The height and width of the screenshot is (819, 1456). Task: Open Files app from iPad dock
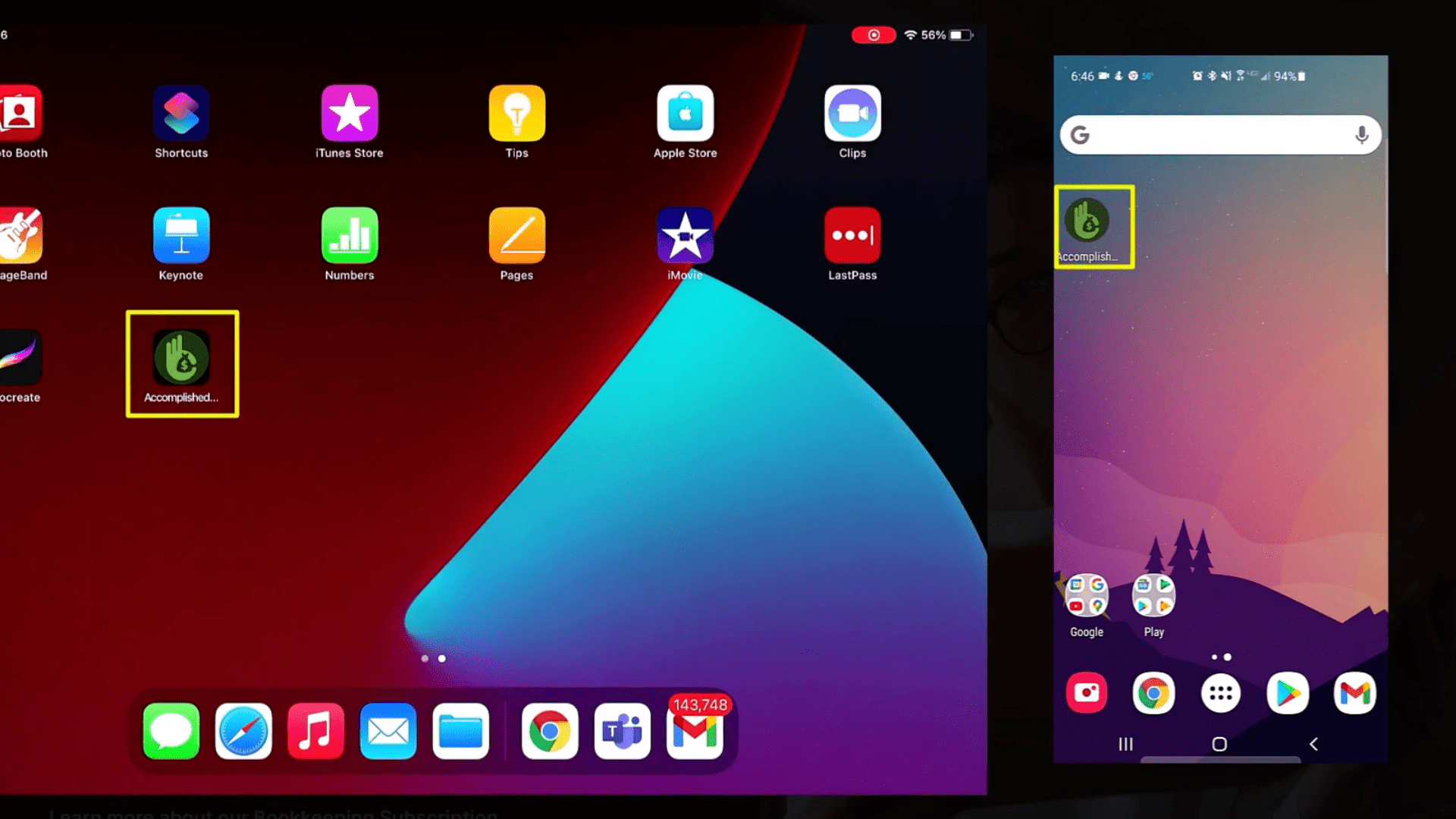[461, 731]
